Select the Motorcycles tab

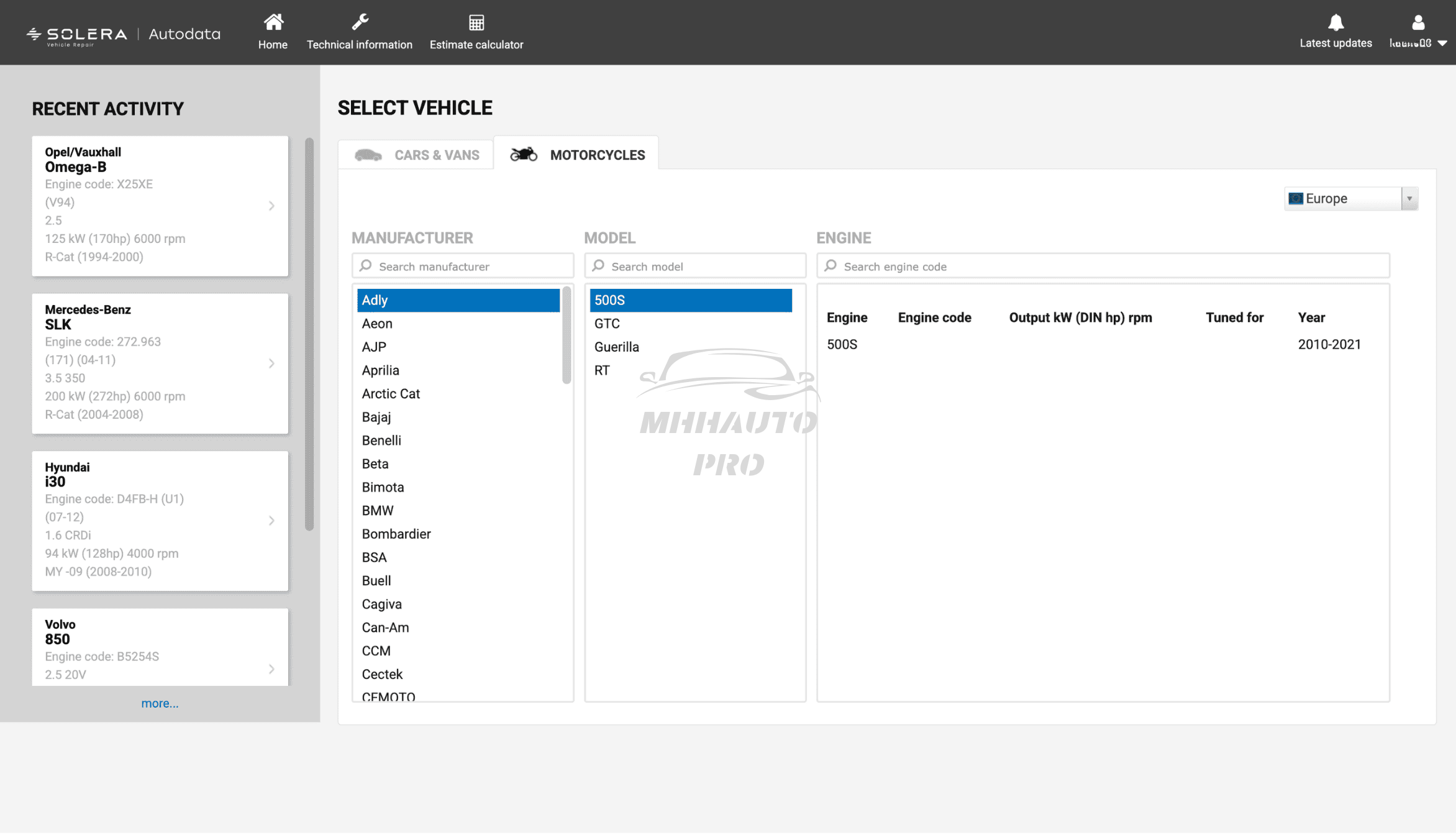point(577,155)
